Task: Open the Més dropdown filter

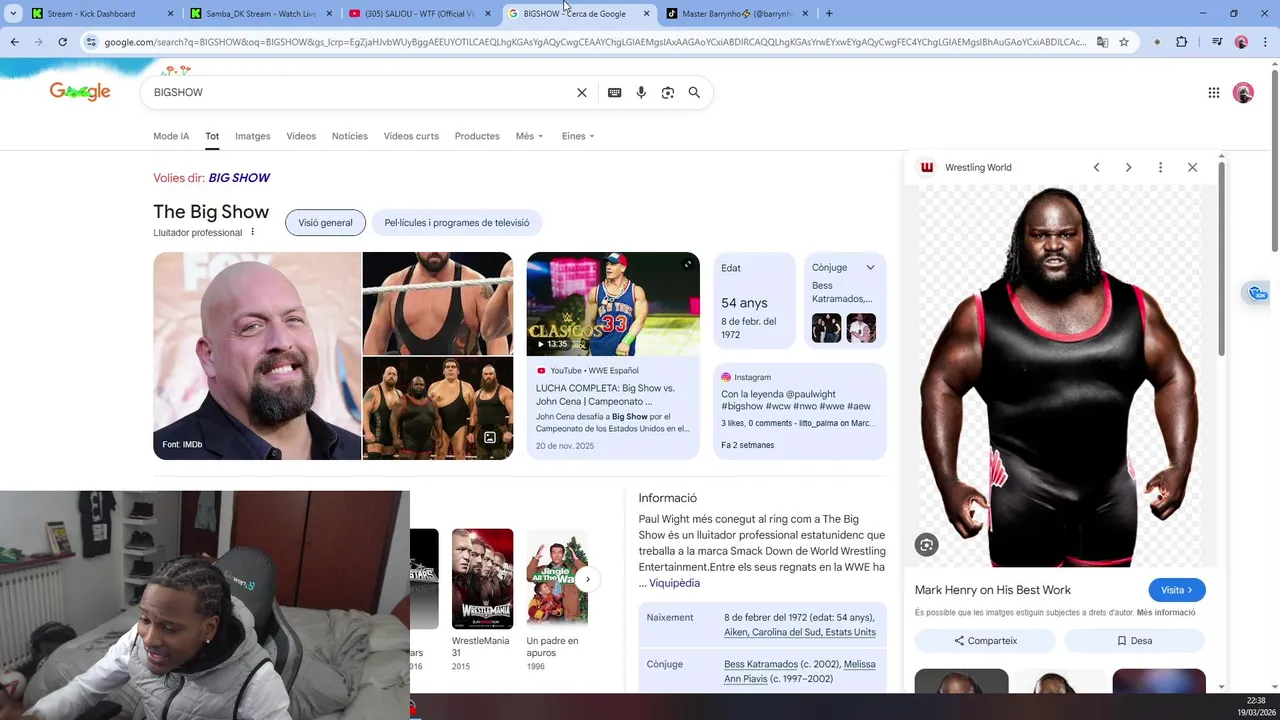Action: point(529,136)
